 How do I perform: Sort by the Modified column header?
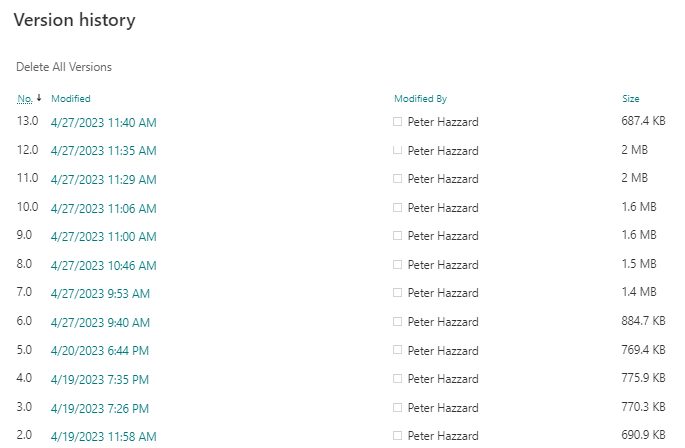[x=71, y=99]
